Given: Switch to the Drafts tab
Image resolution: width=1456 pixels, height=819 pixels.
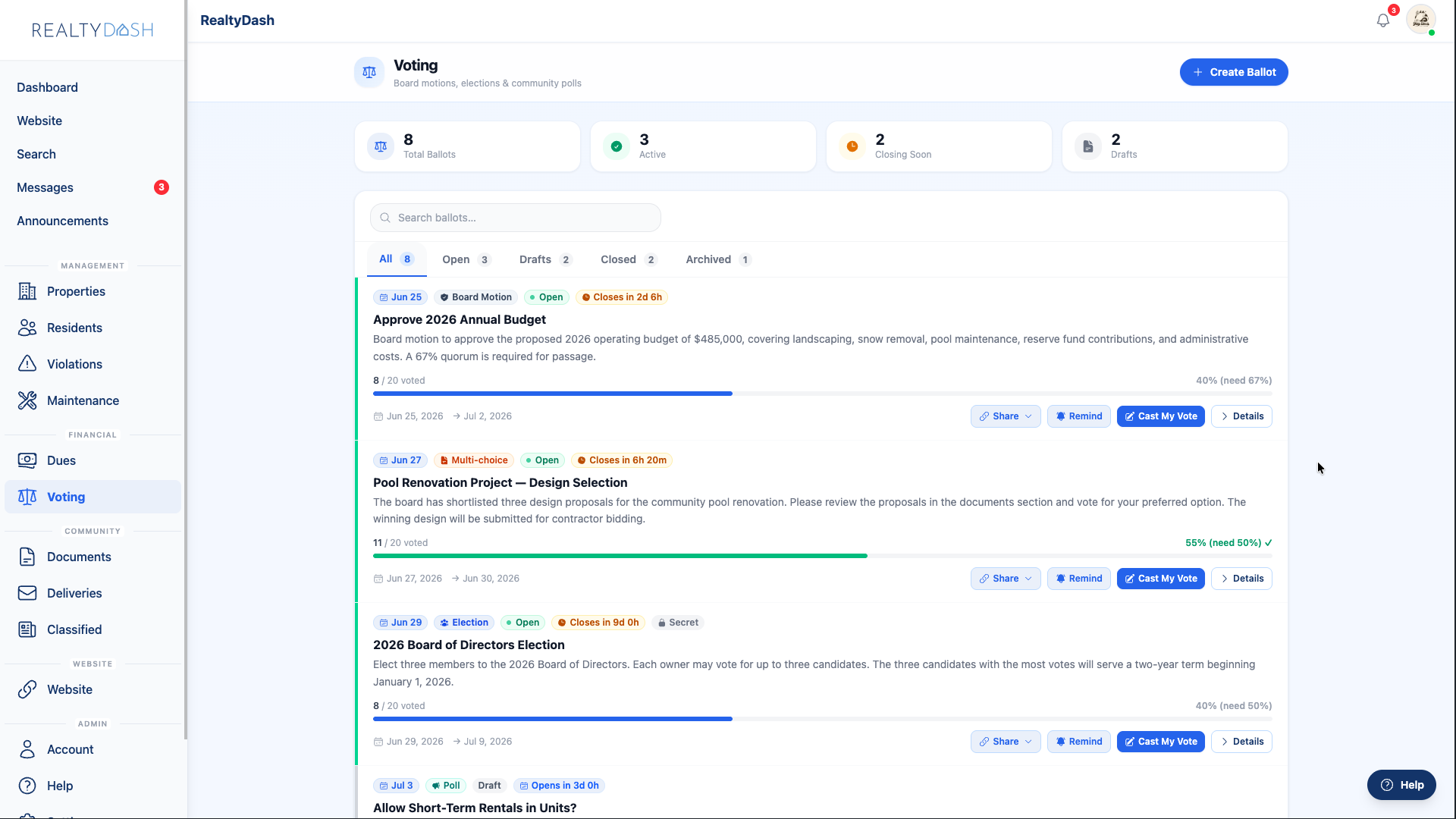Looking at the screenshot, I should (x=545, y=259).
